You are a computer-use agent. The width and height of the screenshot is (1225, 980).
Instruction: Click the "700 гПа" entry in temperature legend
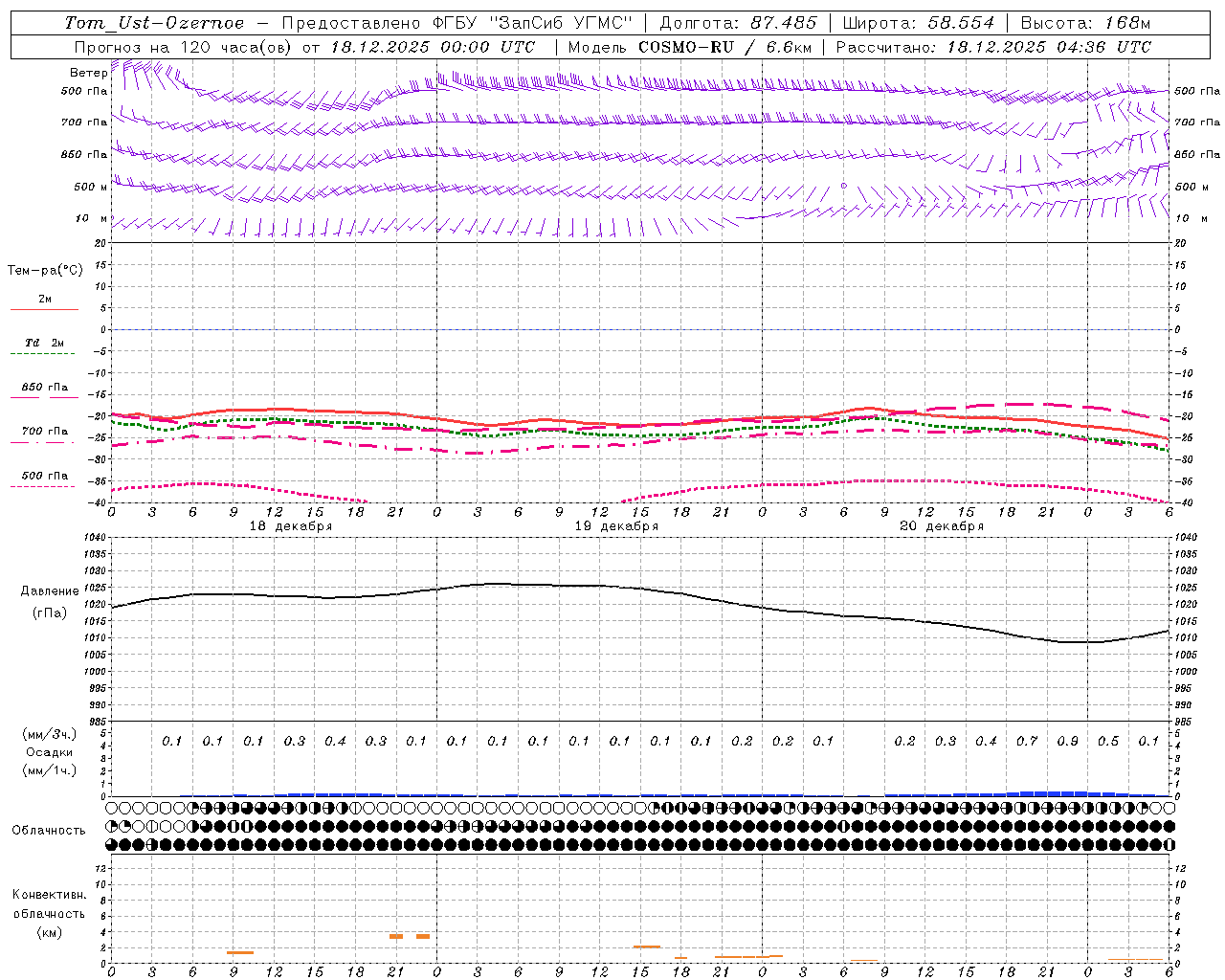point(44,432)
